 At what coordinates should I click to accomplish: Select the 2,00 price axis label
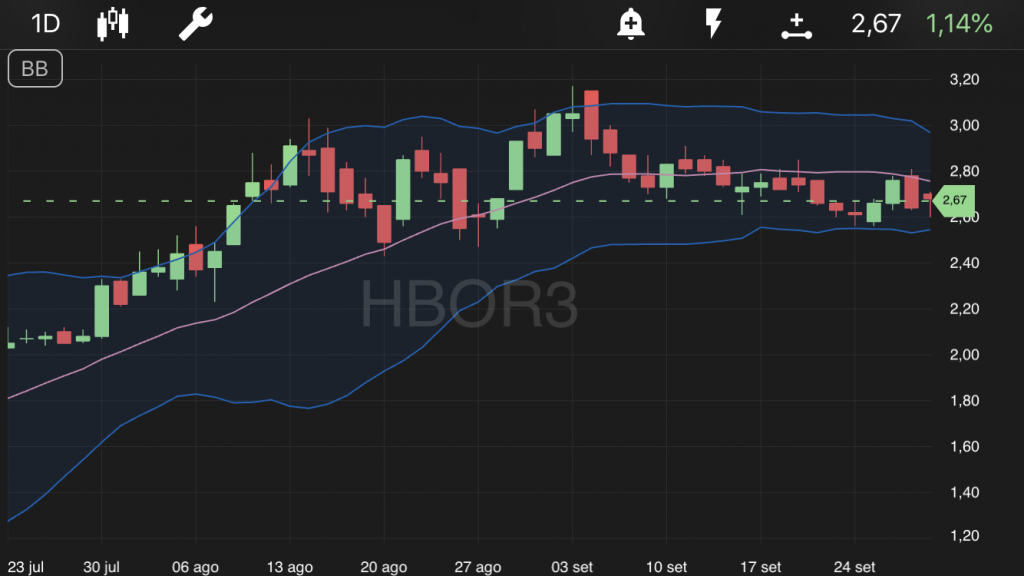point(965,355)
